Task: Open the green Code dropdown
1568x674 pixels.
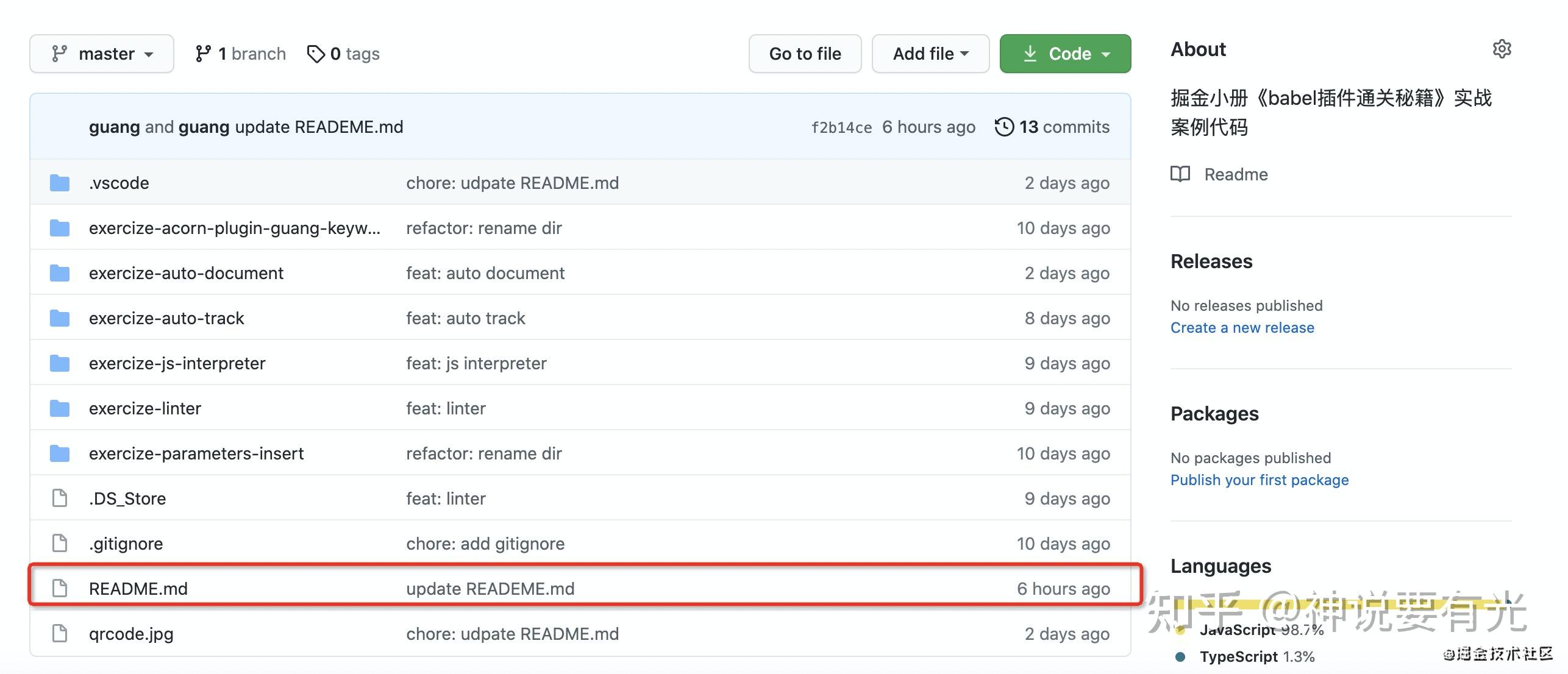Action: (x=1065, y=54)
